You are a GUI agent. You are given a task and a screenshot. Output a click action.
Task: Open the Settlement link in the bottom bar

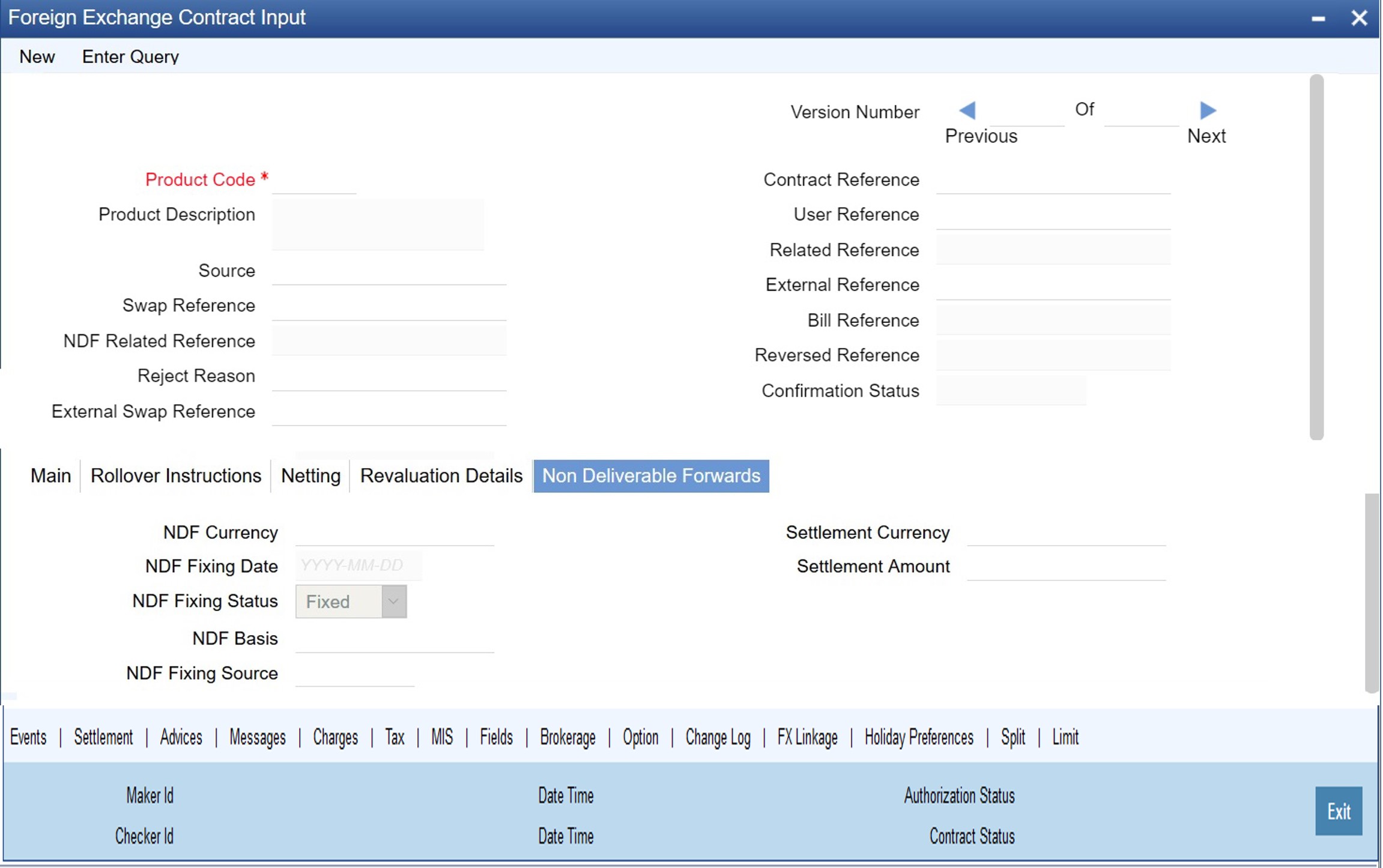pyautogui.click(x=103, y=737)
